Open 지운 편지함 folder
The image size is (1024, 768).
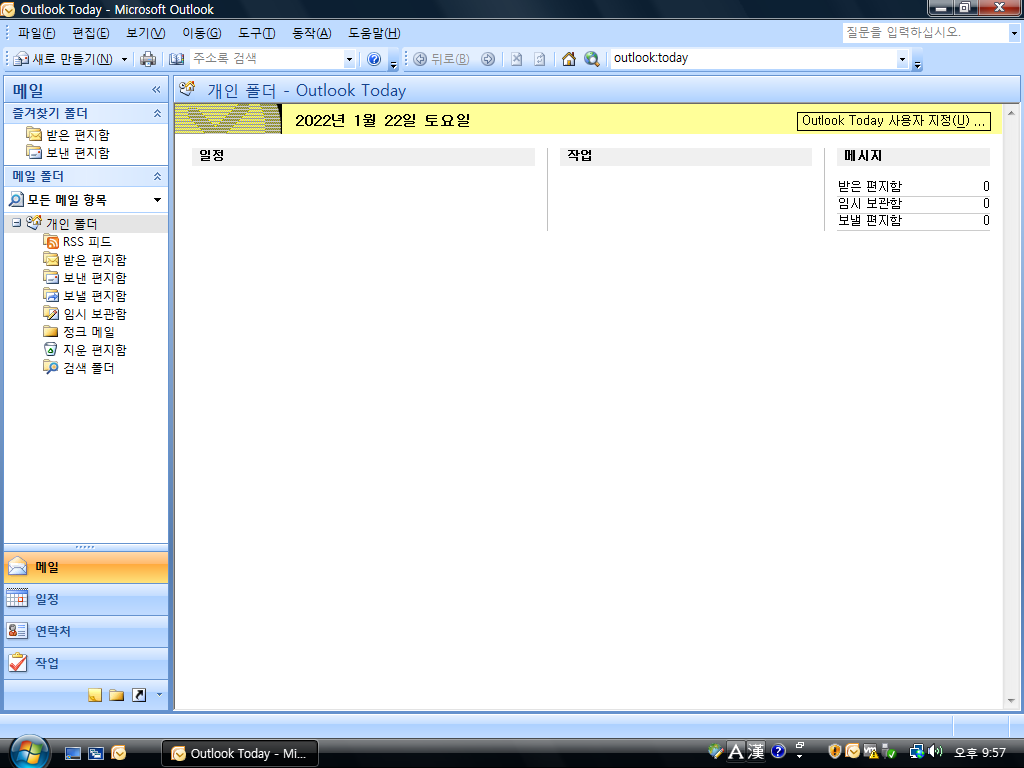[x=95, y=350]
